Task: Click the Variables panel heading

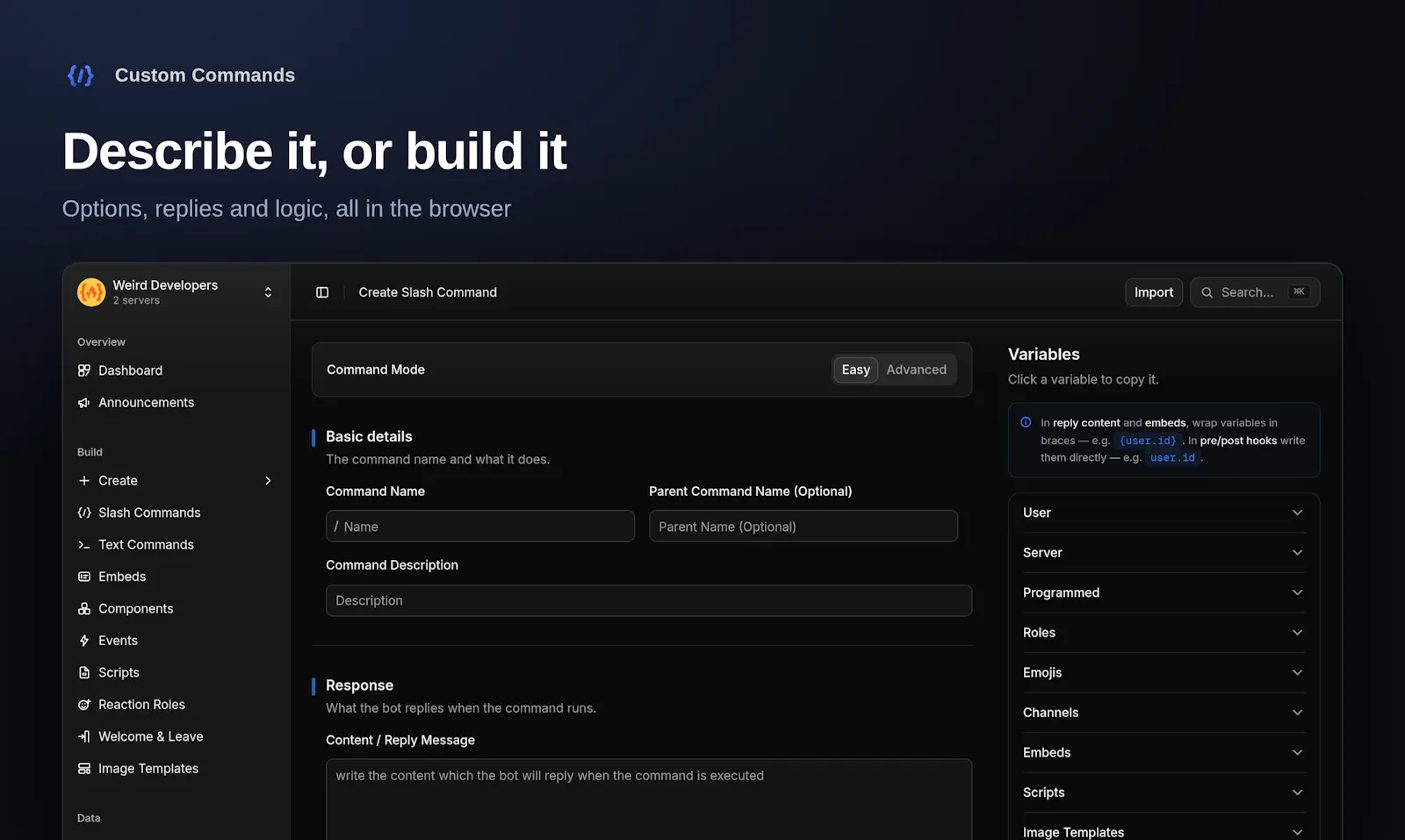Action: 1044,355
